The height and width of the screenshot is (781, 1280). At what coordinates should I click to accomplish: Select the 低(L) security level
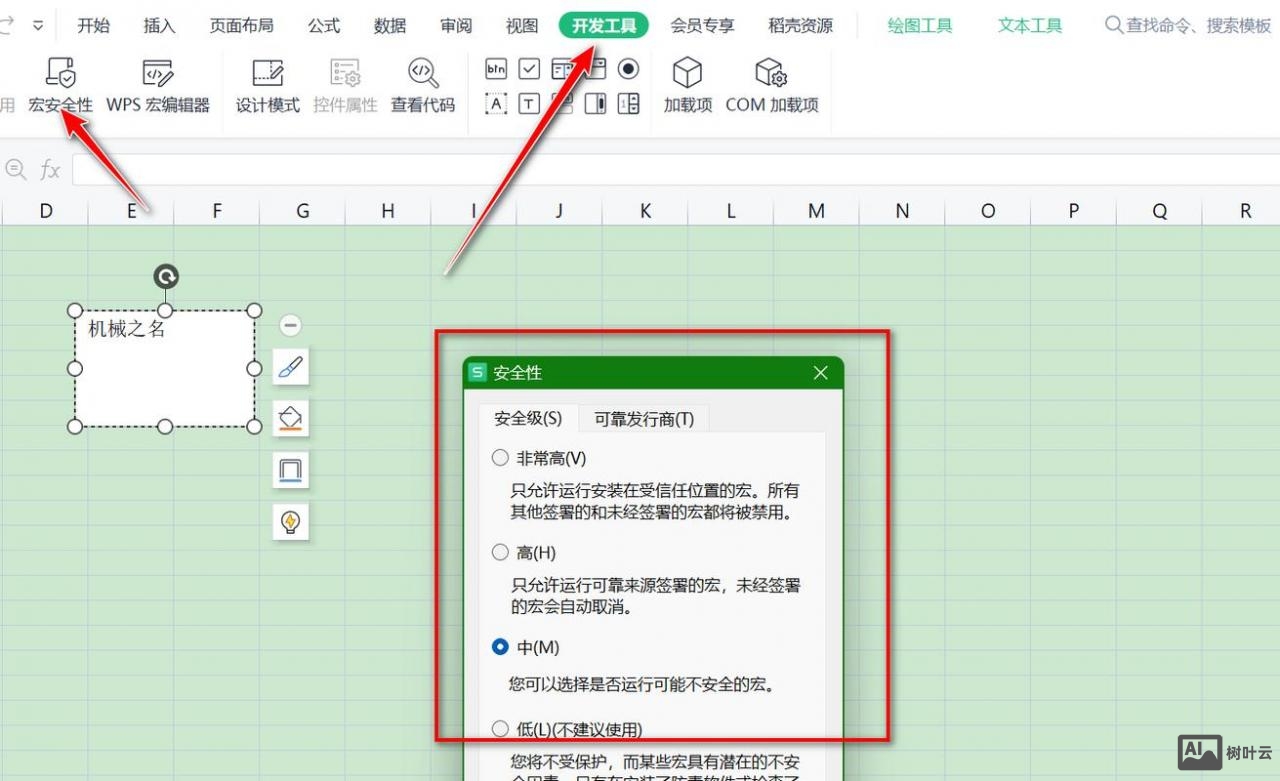500,728
